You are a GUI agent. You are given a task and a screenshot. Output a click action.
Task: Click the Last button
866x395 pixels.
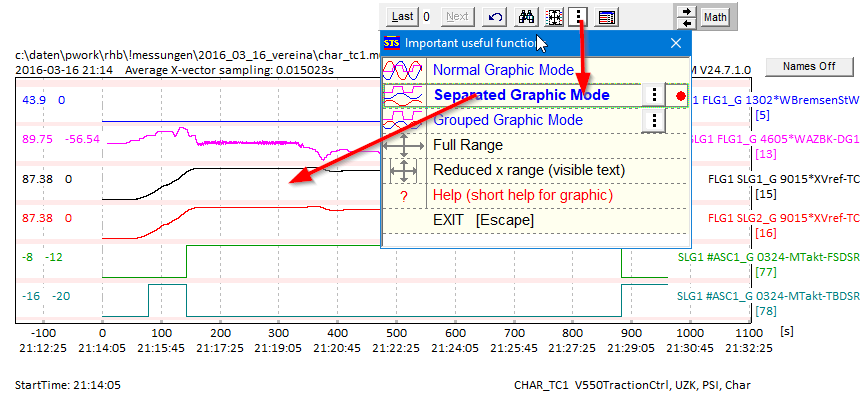tap(402, 17)
